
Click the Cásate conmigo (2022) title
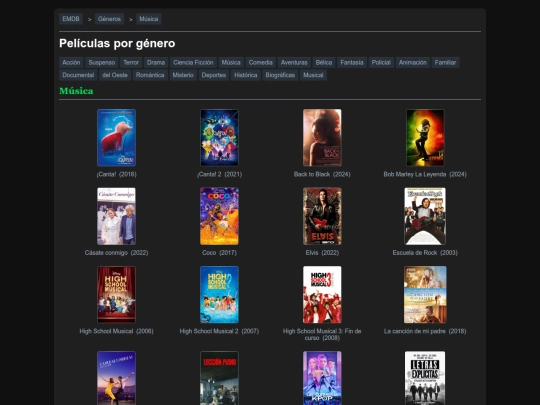coord(116,253)
